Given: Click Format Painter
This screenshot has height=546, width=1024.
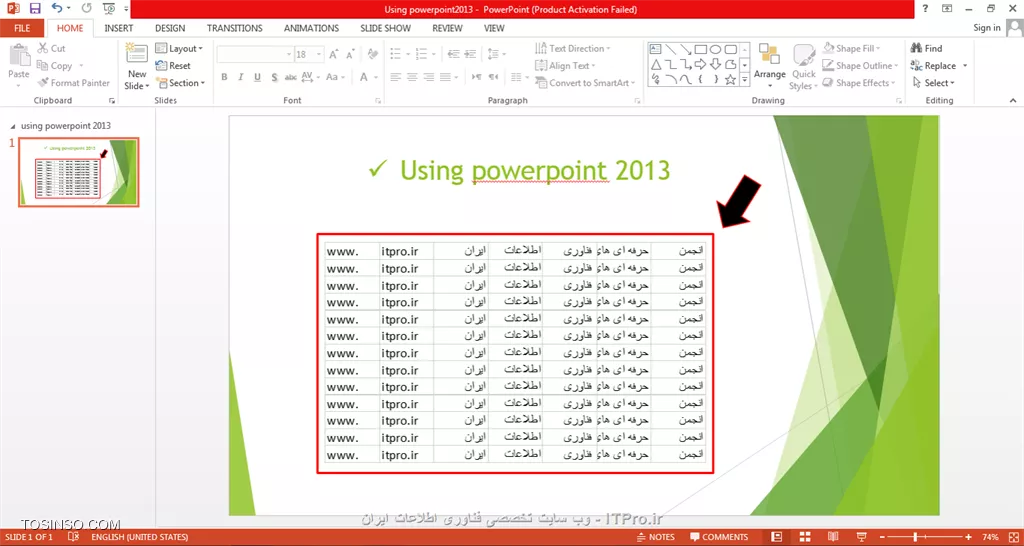Looking at the screenshot, I should click(73, 83).
